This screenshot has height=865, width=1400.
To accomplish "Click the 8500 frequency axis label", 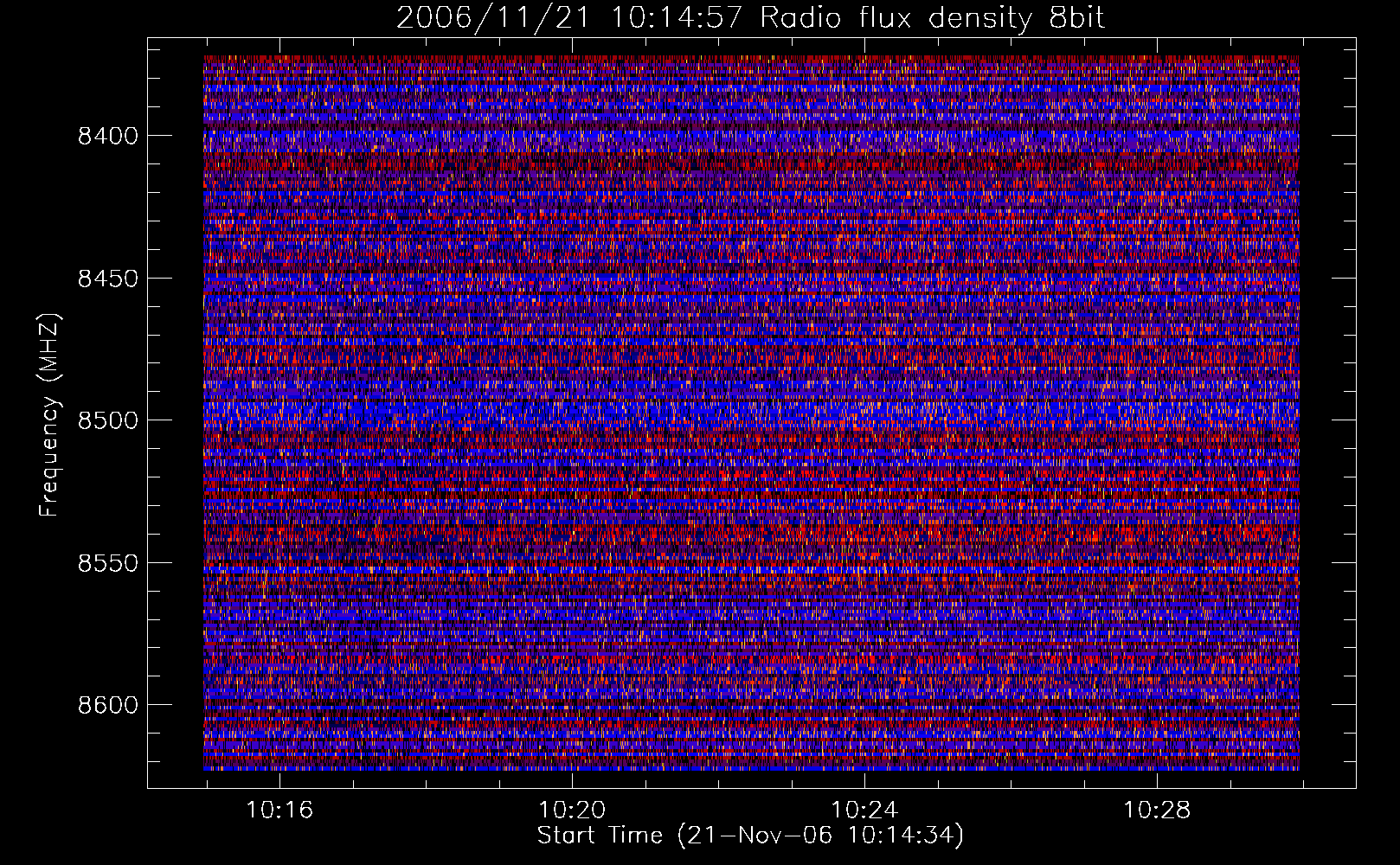I will coord(108,420).
